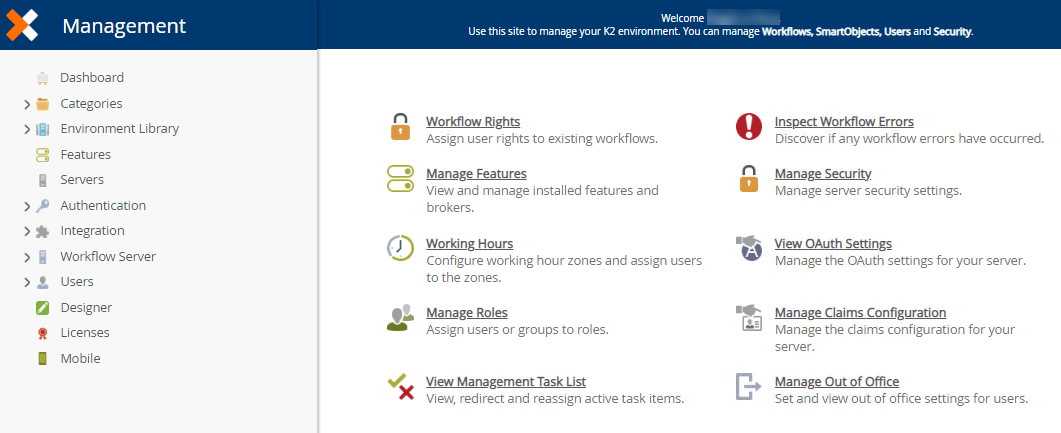Open Licenses from the sidebar
This screenshot has height=433, width=1061.
click(85, 333)
